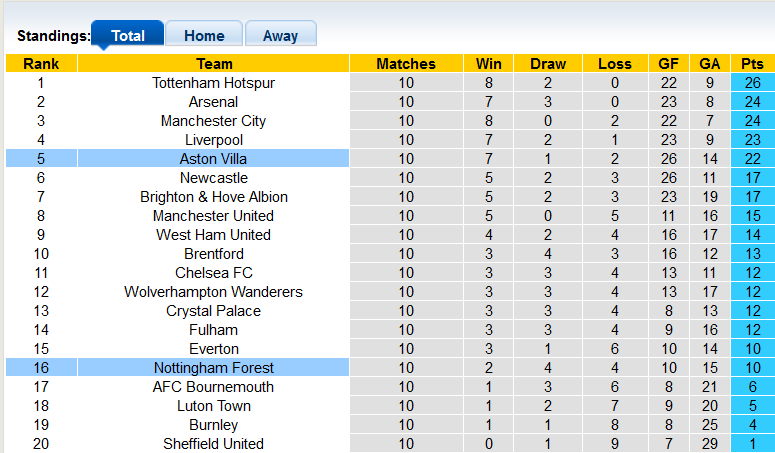Open Newcastle team link

(213, 178)
